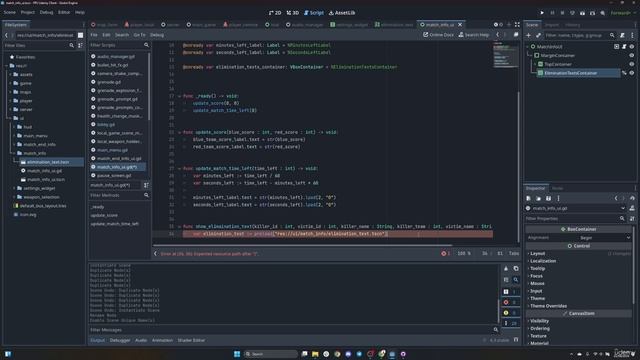The image size is (640, 360).
Task: Open the Debugger bottom panel
Action: tap(120, 340)
